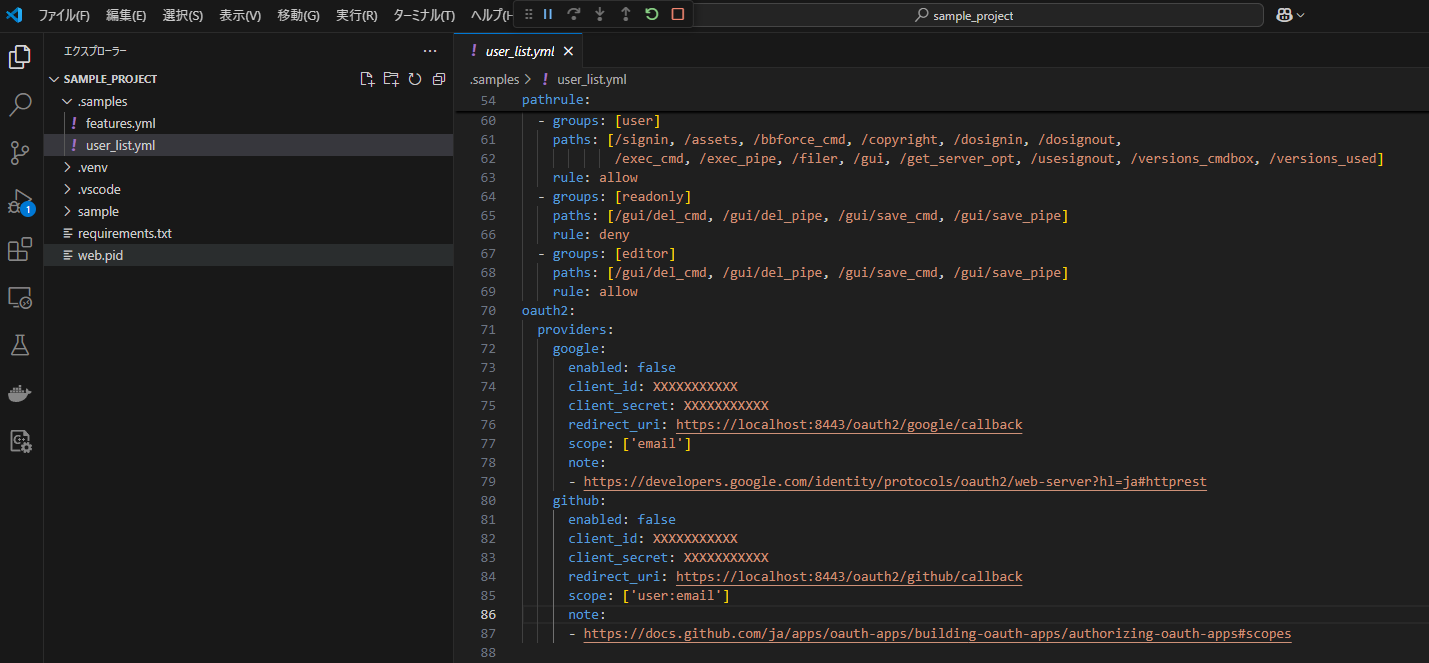
Task: Open the Search view in the activity bar
Action: coord(20,105)
